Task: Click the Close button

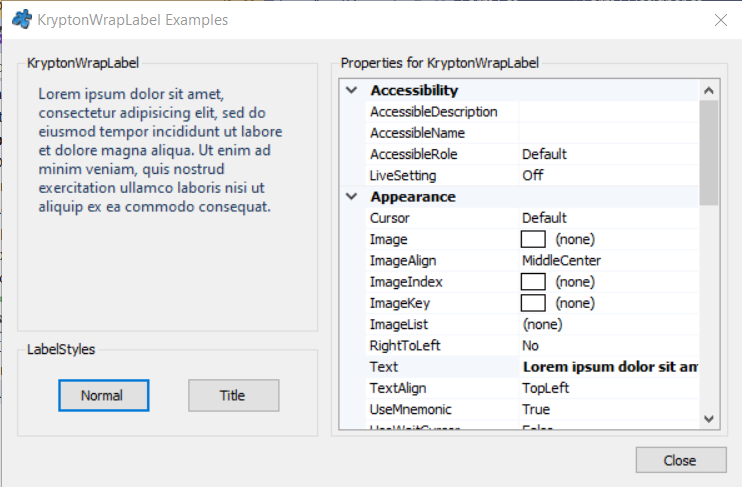Action: pyautogui.click(x=681, y=460)
